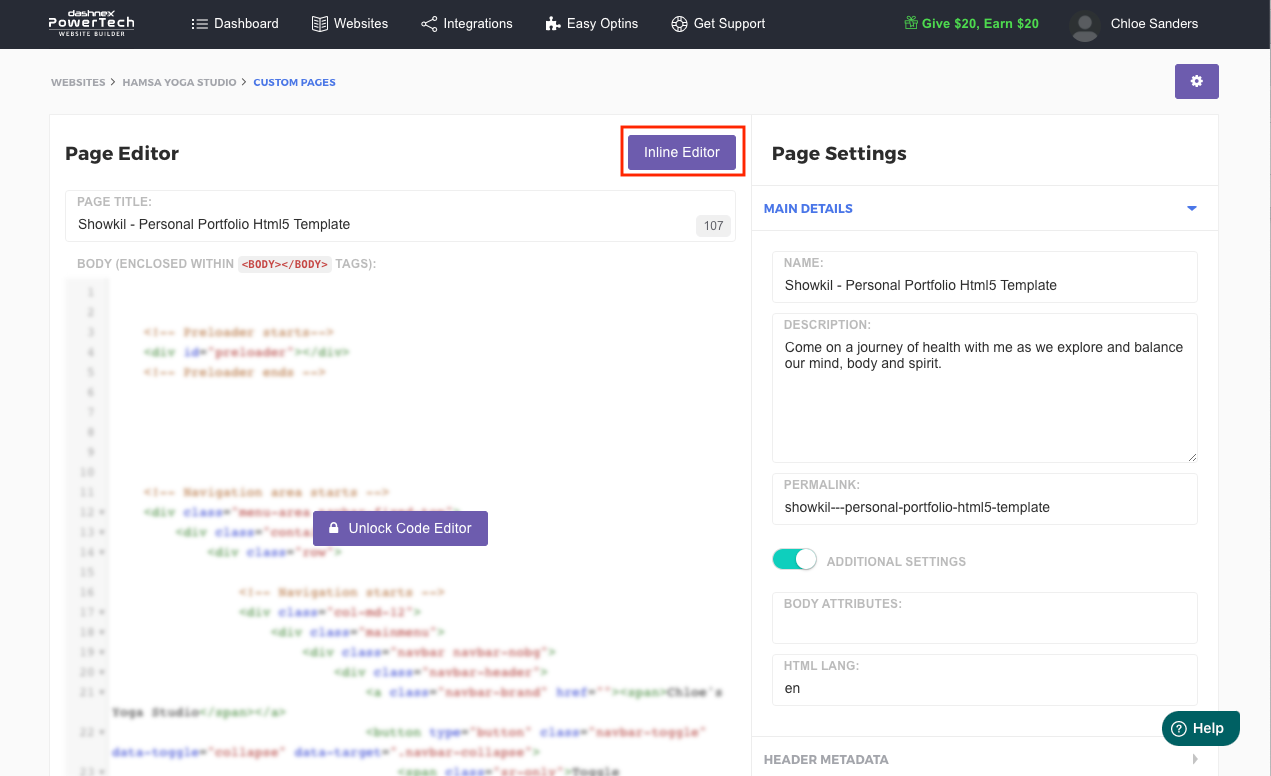Click the Body Attributes input field
This screenshot has height=776, width=1271.
pyautogui.click(x=984, y=618)
